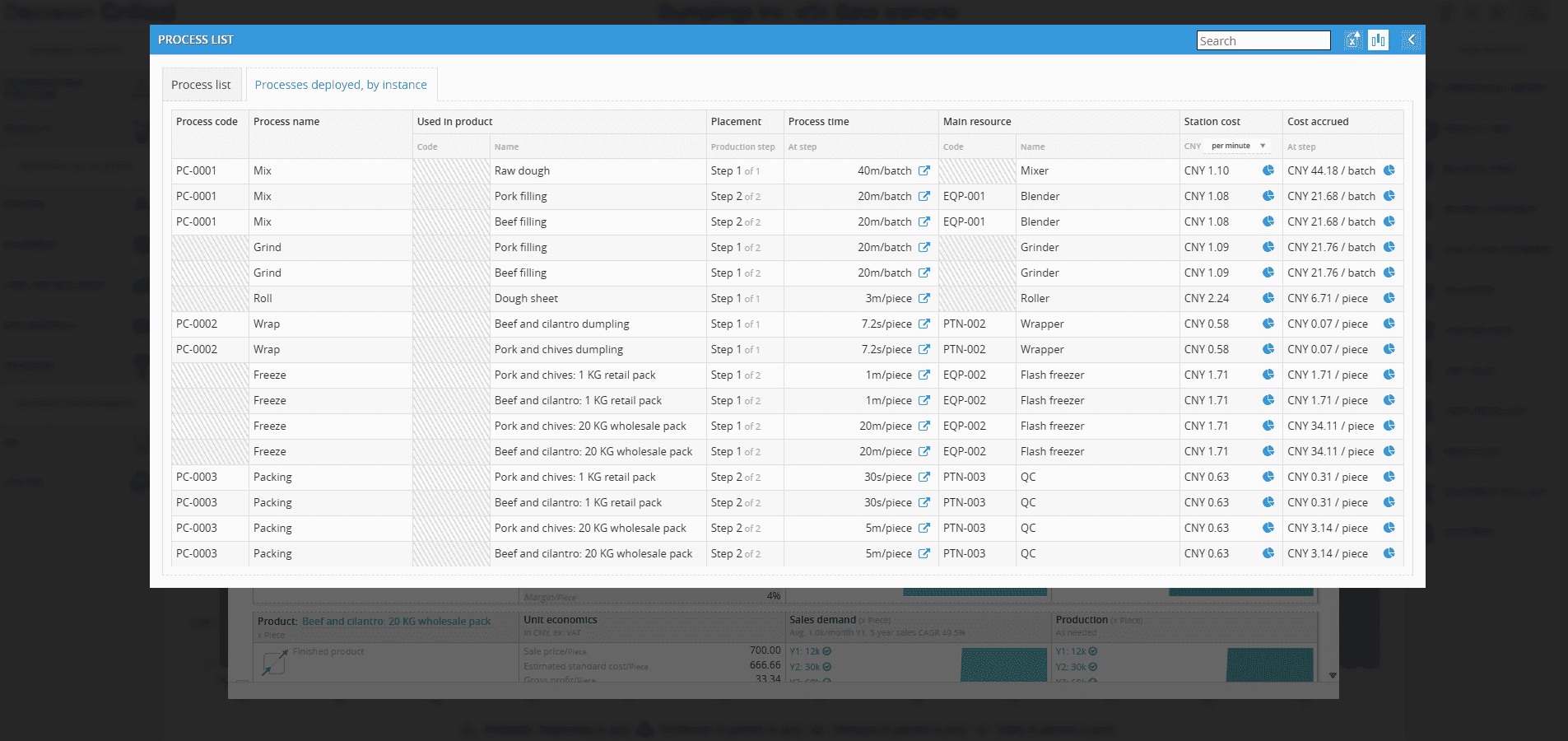Open process time link for Beef and cilantro dumpling
The height and width of the screenshot is (741, 1568).
pos(924,324)
